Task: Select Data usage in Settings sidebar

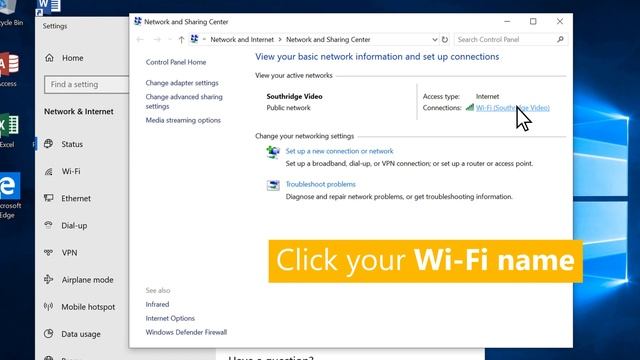Action: click(x=82, y=334)
